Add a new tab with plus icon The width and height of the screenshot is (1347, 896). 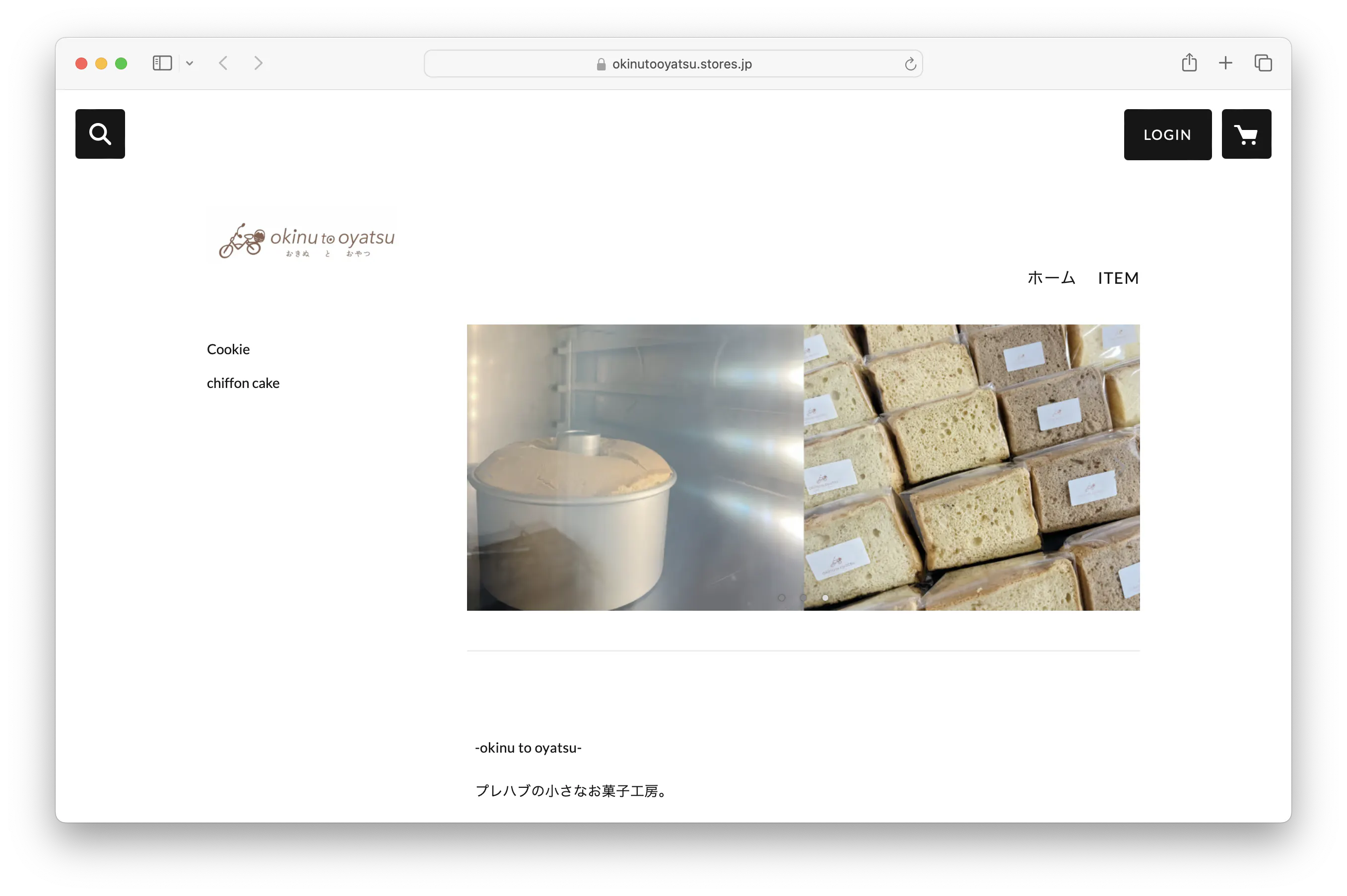click(1225, 63)
